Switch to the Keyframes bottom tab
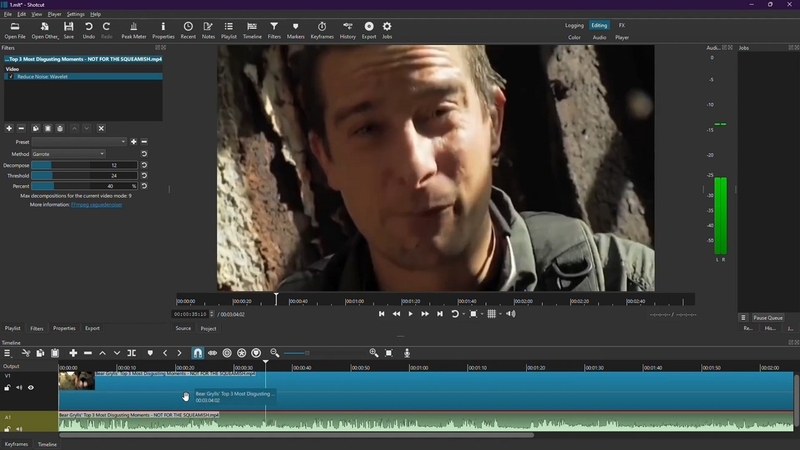This screenshot has width=800, height=450. point(16,444)
